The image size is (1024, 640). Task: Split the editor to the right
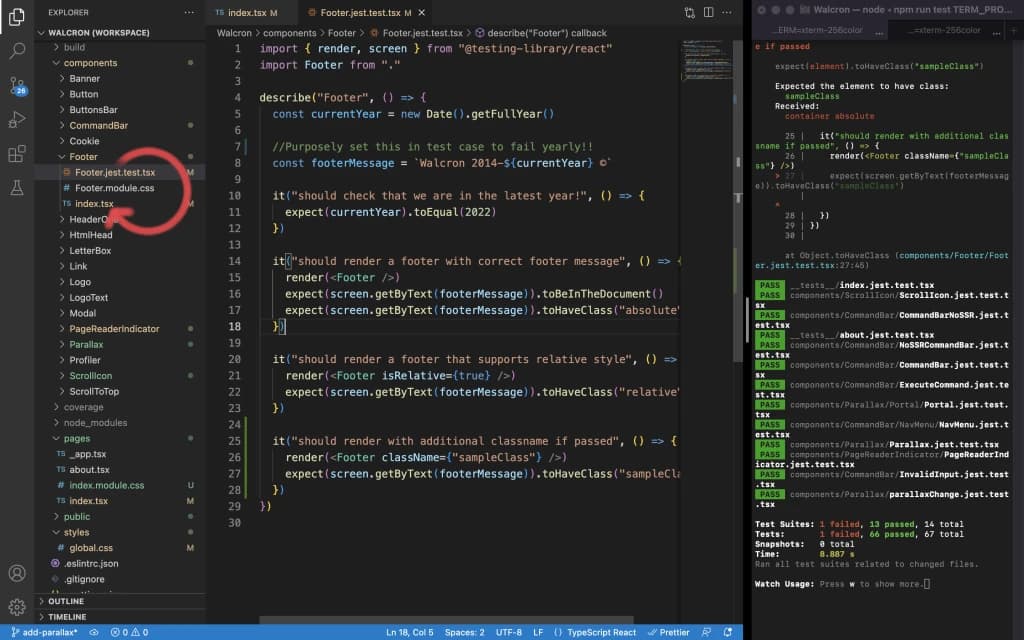[709, 12]
